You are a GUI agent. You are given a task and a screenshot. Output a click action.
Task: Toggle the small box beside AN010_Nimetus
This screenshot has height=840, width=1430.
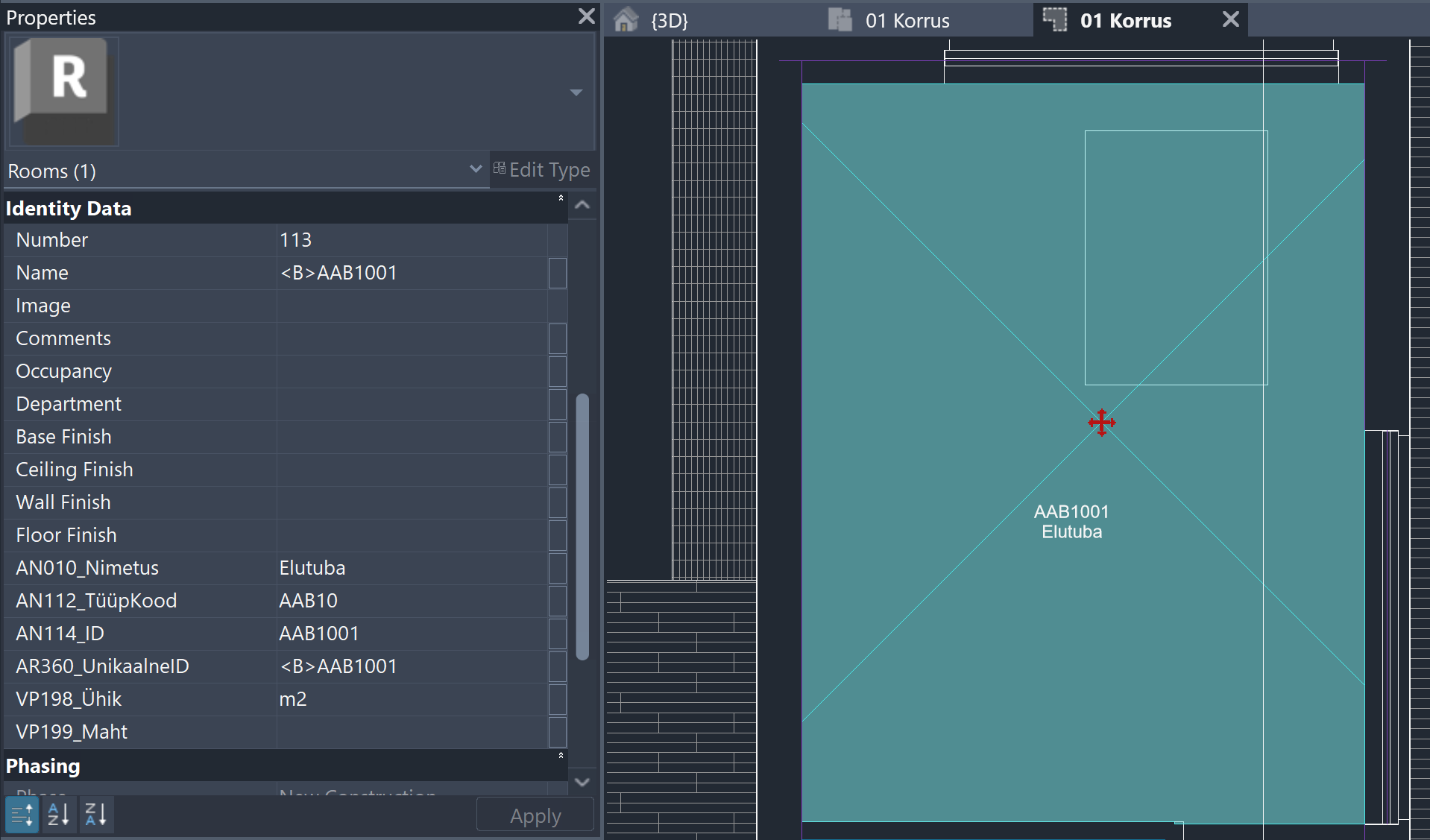[557, 568]
